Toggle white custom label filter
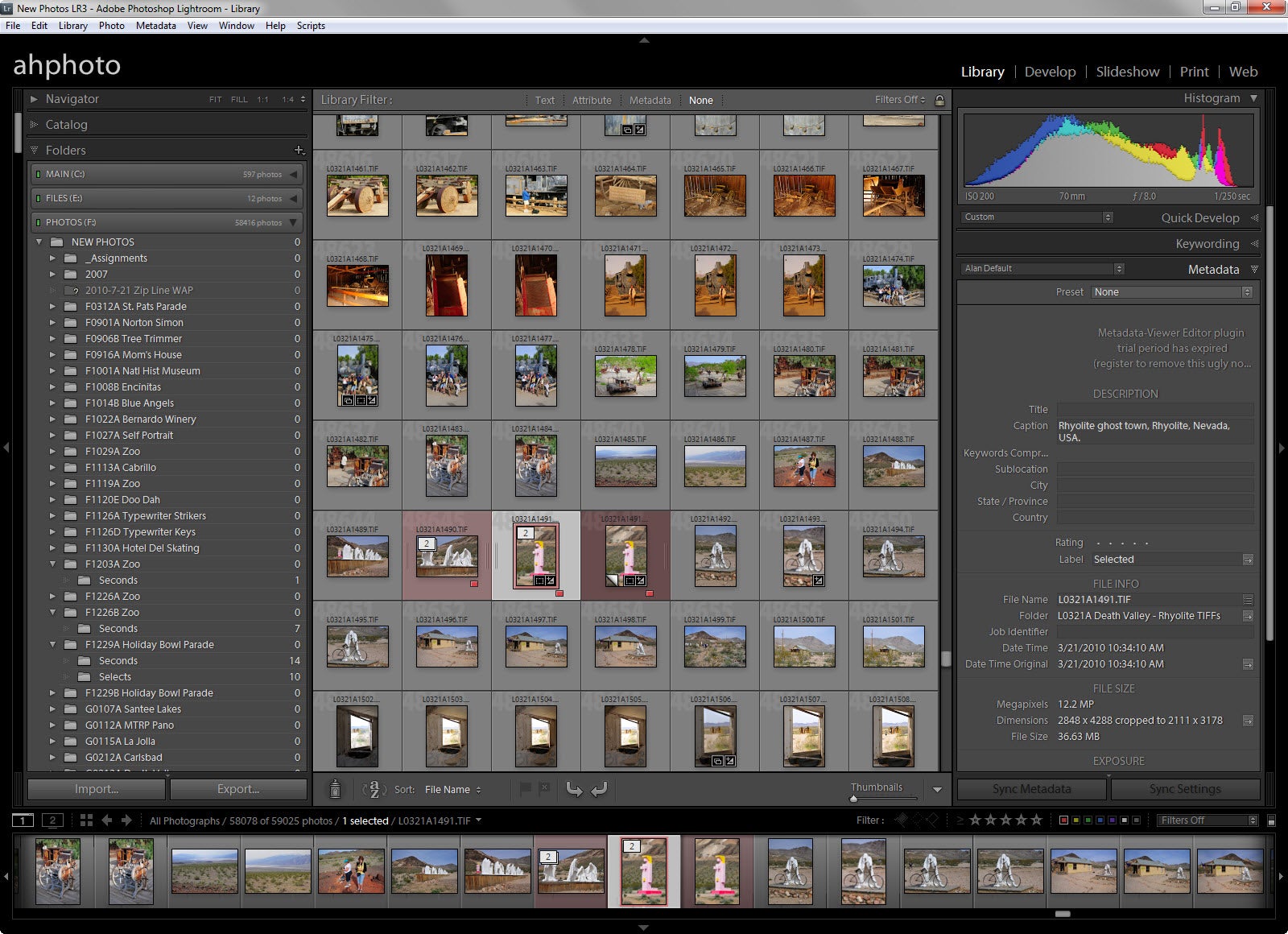This screenshot has width=1288, height=934. pyautogui.click(x=1124, y=820)
